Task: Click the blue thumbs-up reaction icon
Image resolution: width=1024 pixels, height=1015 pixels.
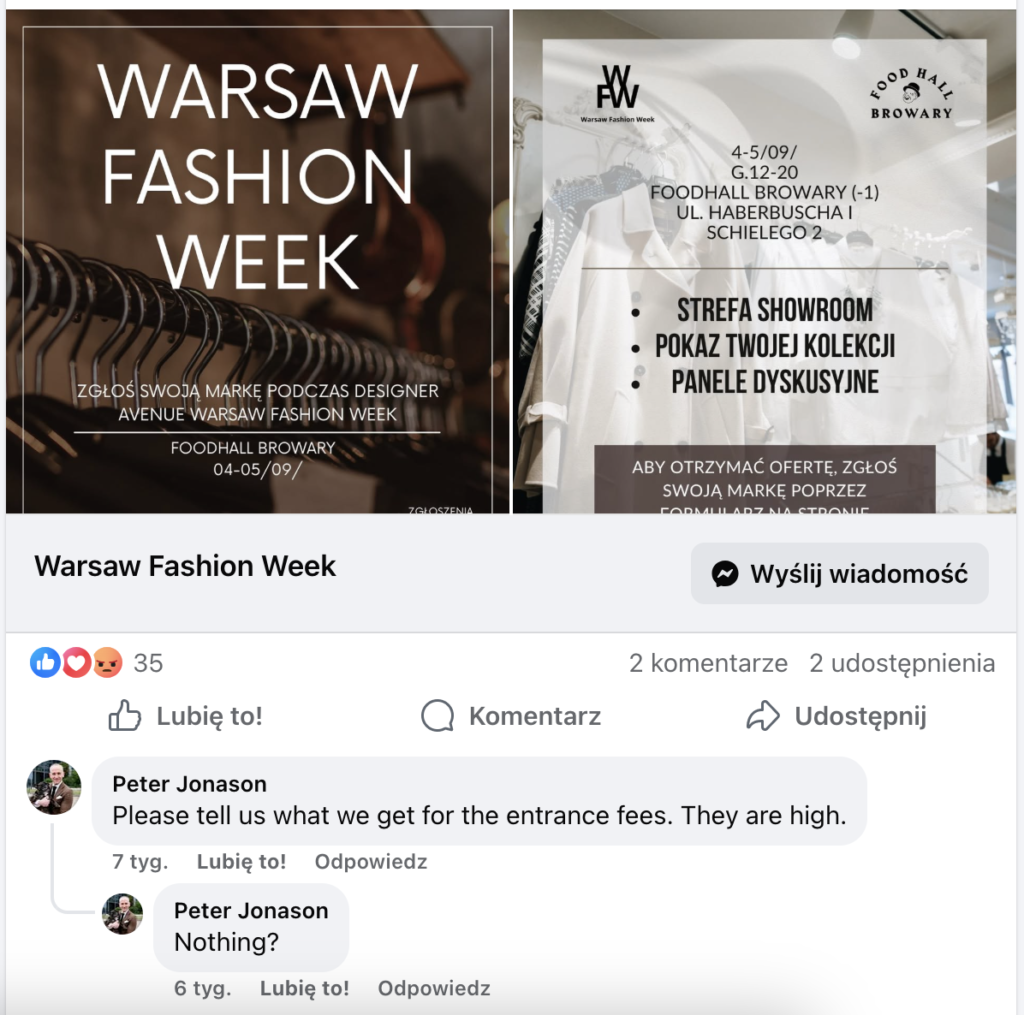Action: click(x=45, y=662)
